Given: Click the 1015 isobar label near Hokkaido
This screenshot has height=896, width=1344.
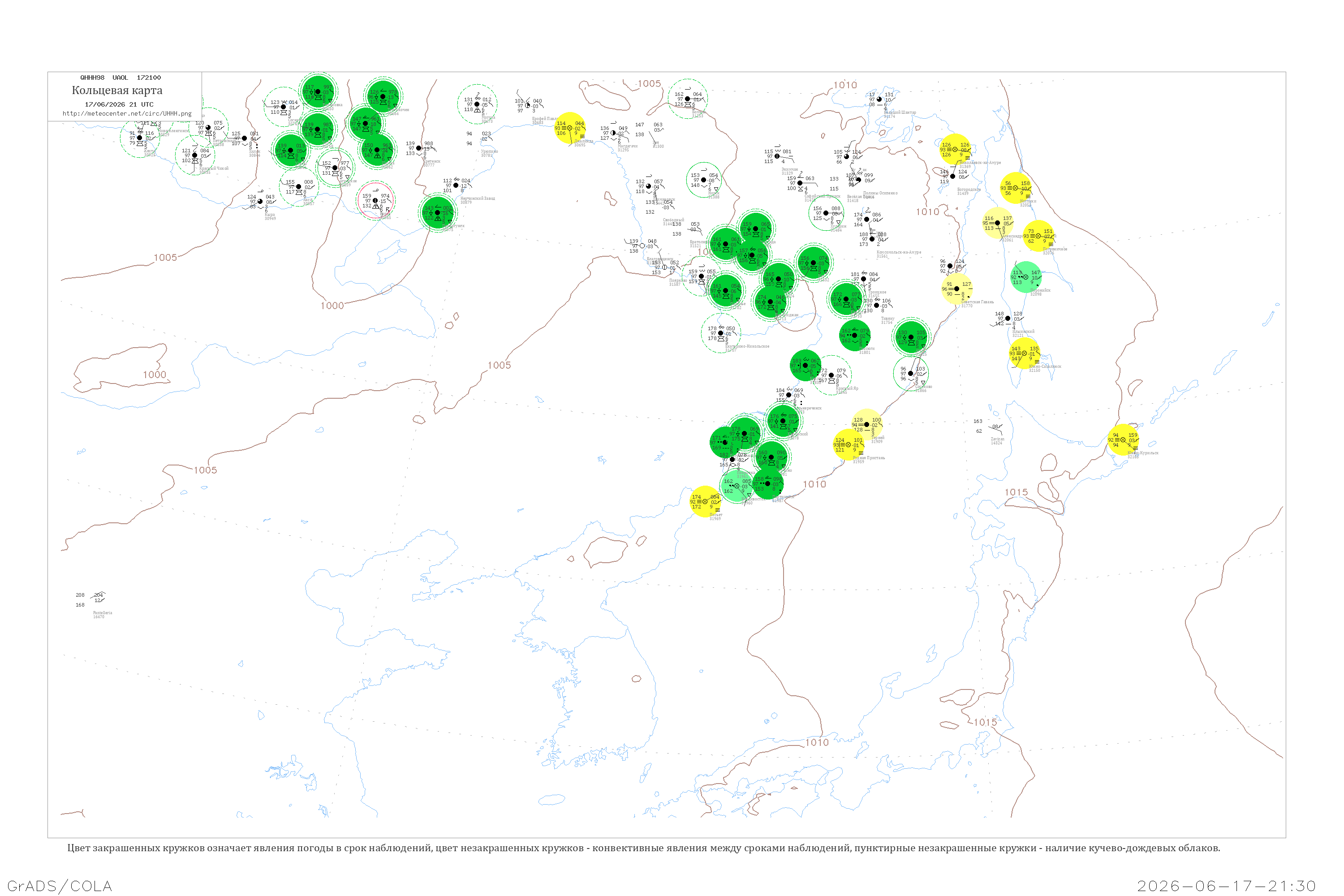Looking at the screenshot, I should 1016,492.
